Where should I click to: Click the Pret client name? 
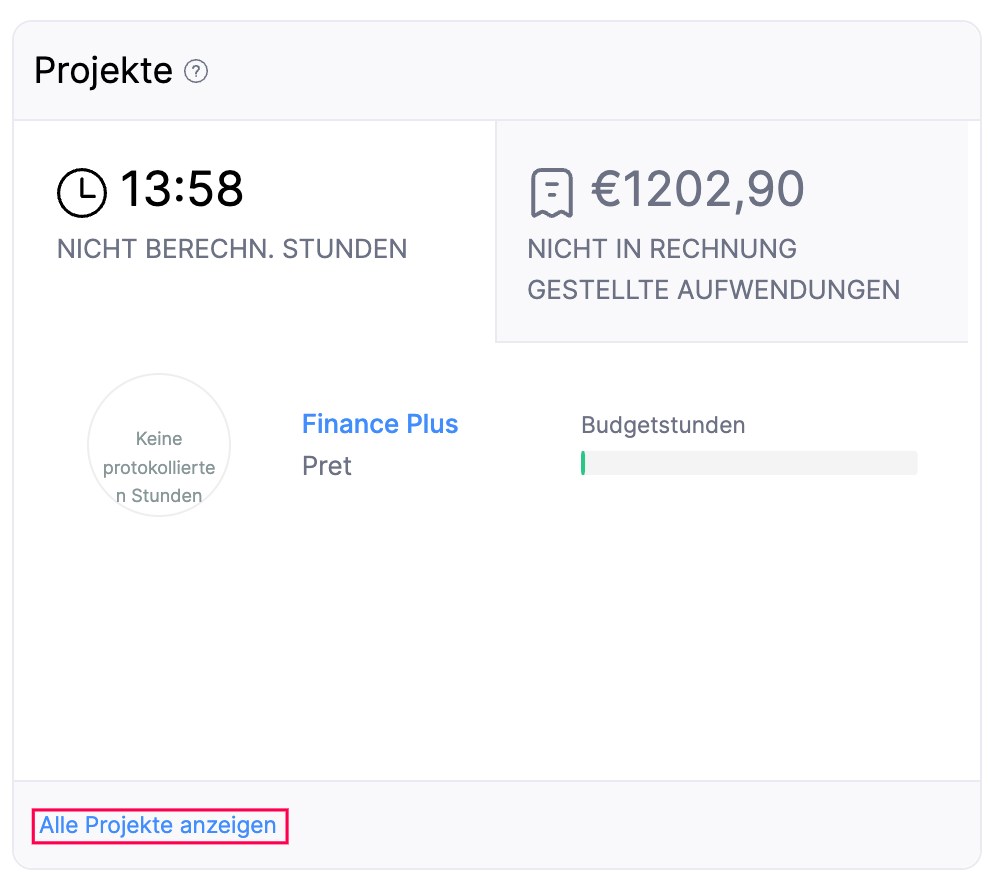click(x=327, y=466)
